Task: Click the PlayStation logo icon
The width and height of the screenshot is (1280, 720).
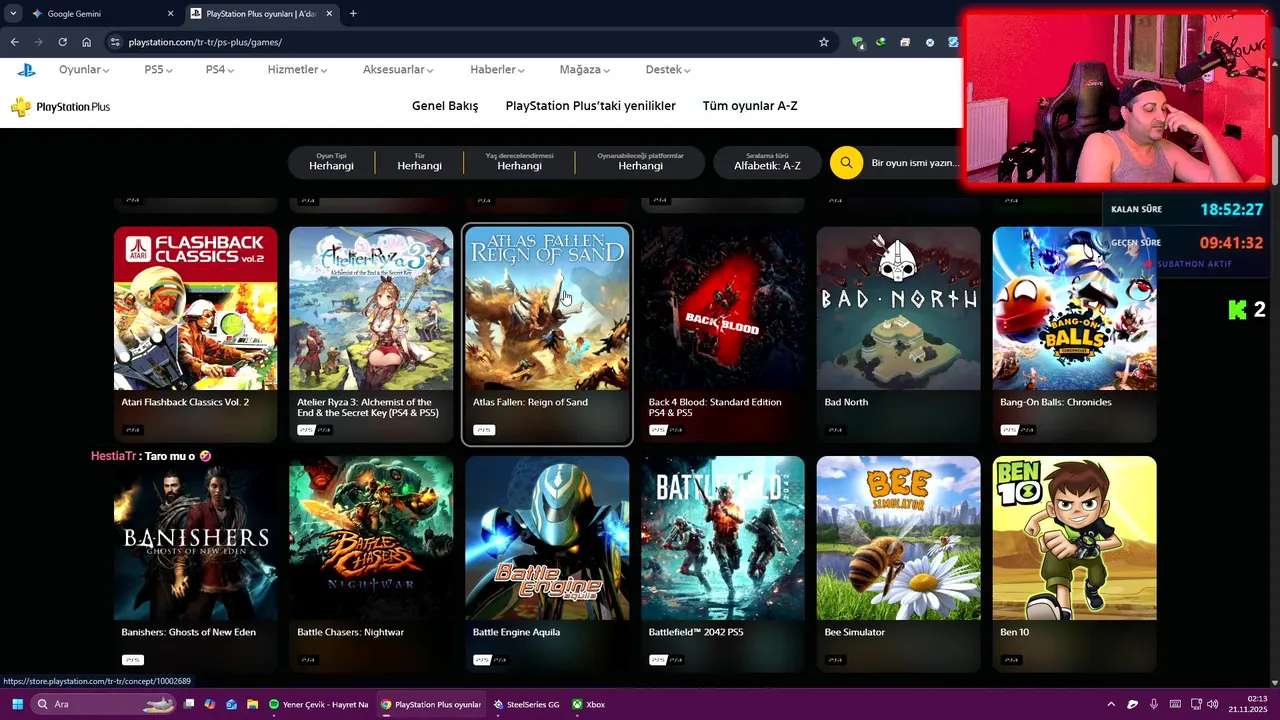Action: click(x=26, y=70)
